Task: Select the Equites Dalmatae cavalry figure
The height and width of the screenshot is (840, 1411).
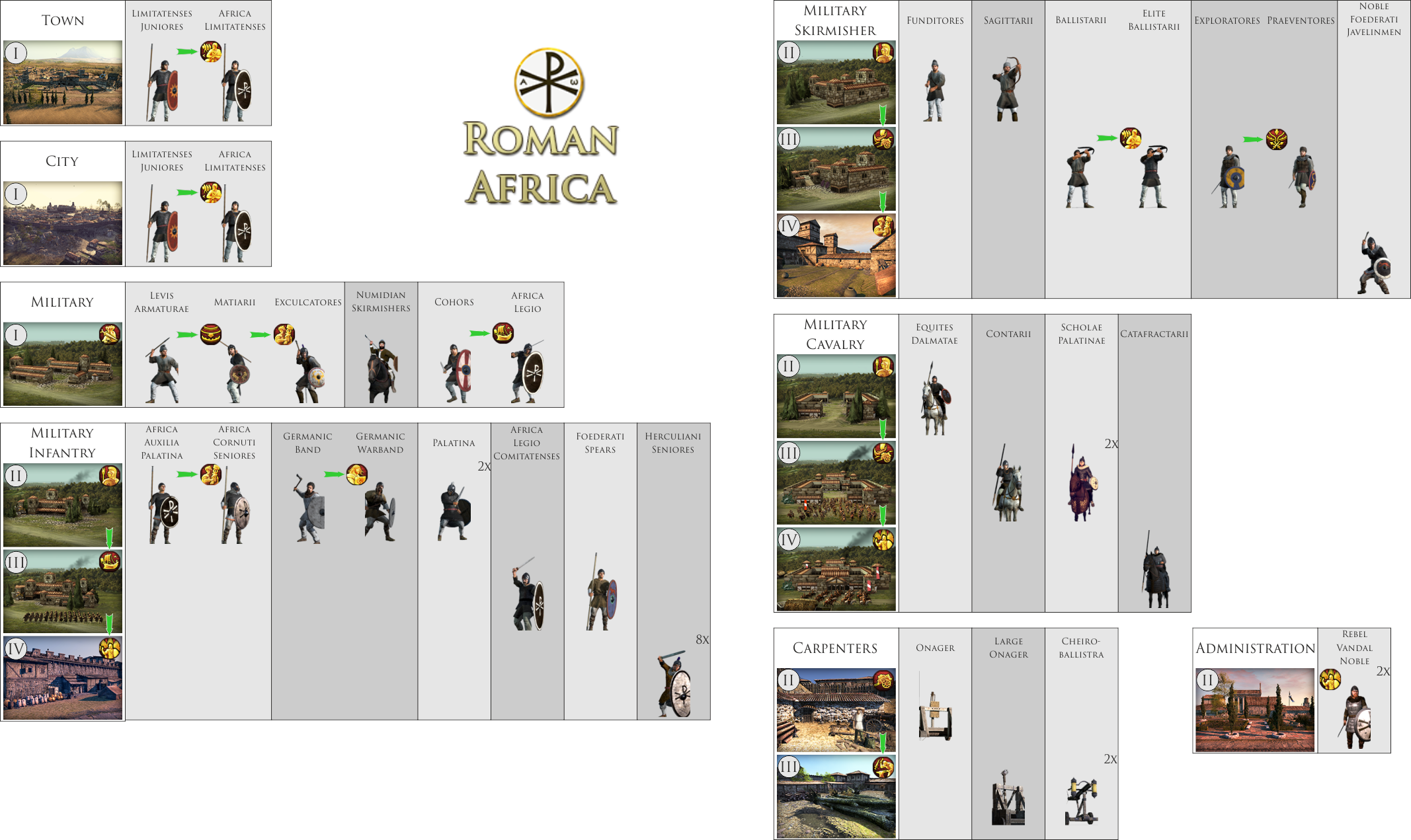Action: coord(935,398)
